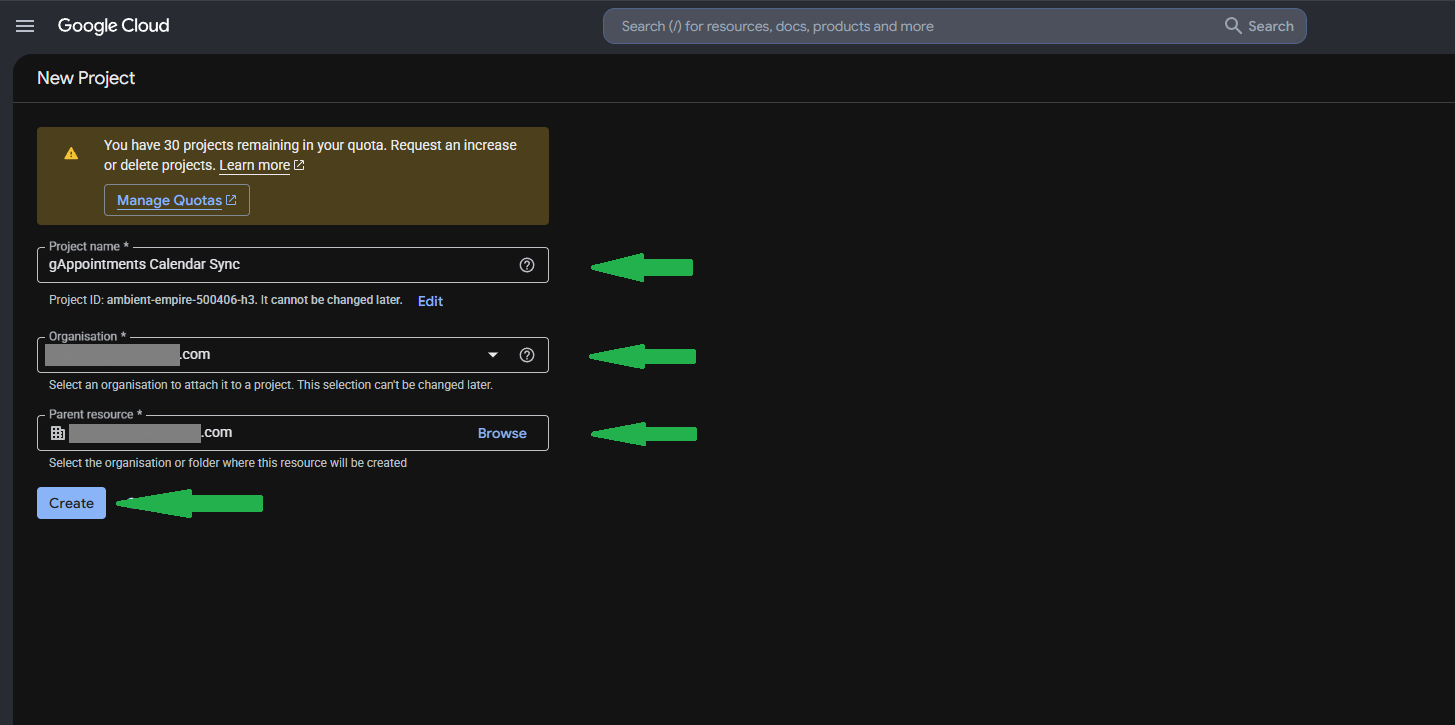This screenshot has height=725, width=1455.
Task: Click the Project name help icon
Action: coord(527,265)
